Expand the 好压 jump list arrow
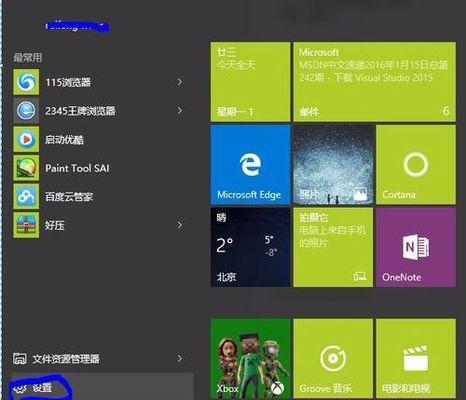 pyautogui.click(x=180, y=225)
